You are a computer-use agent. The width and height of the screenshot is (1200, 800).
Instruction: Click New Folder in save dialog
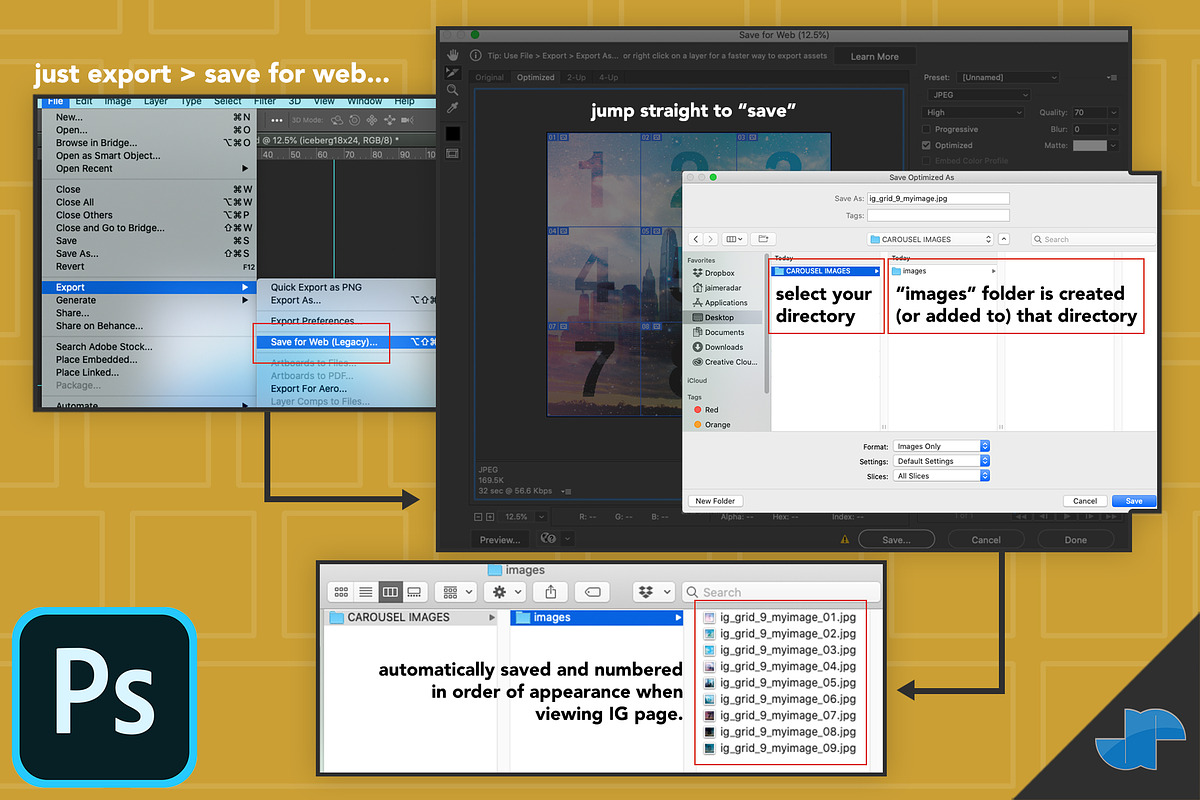pos(715,501)
